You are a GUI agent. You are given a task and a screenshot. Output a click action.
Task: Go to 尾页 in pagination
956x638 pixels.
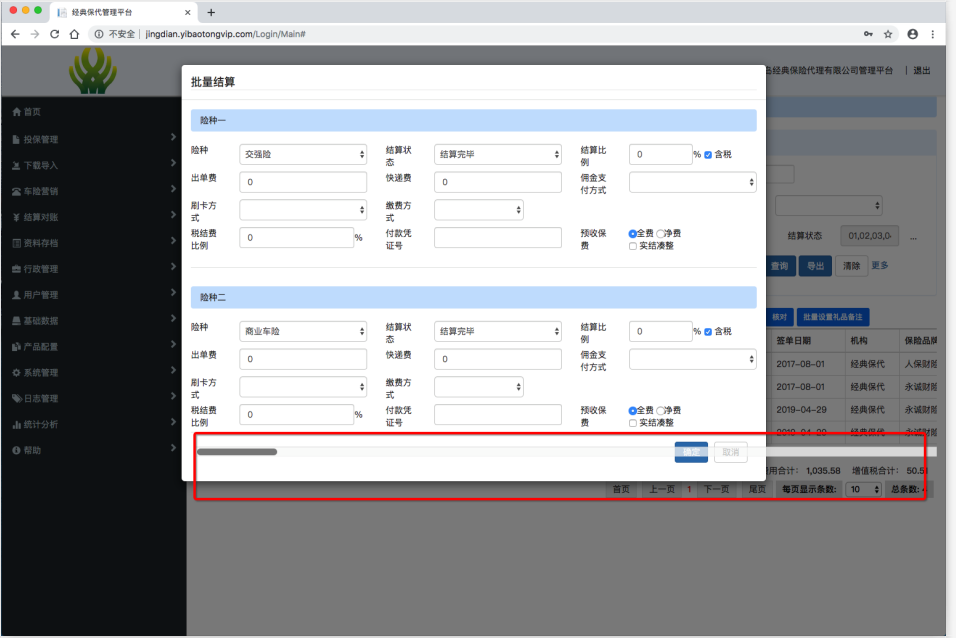[x=757, y=489]
